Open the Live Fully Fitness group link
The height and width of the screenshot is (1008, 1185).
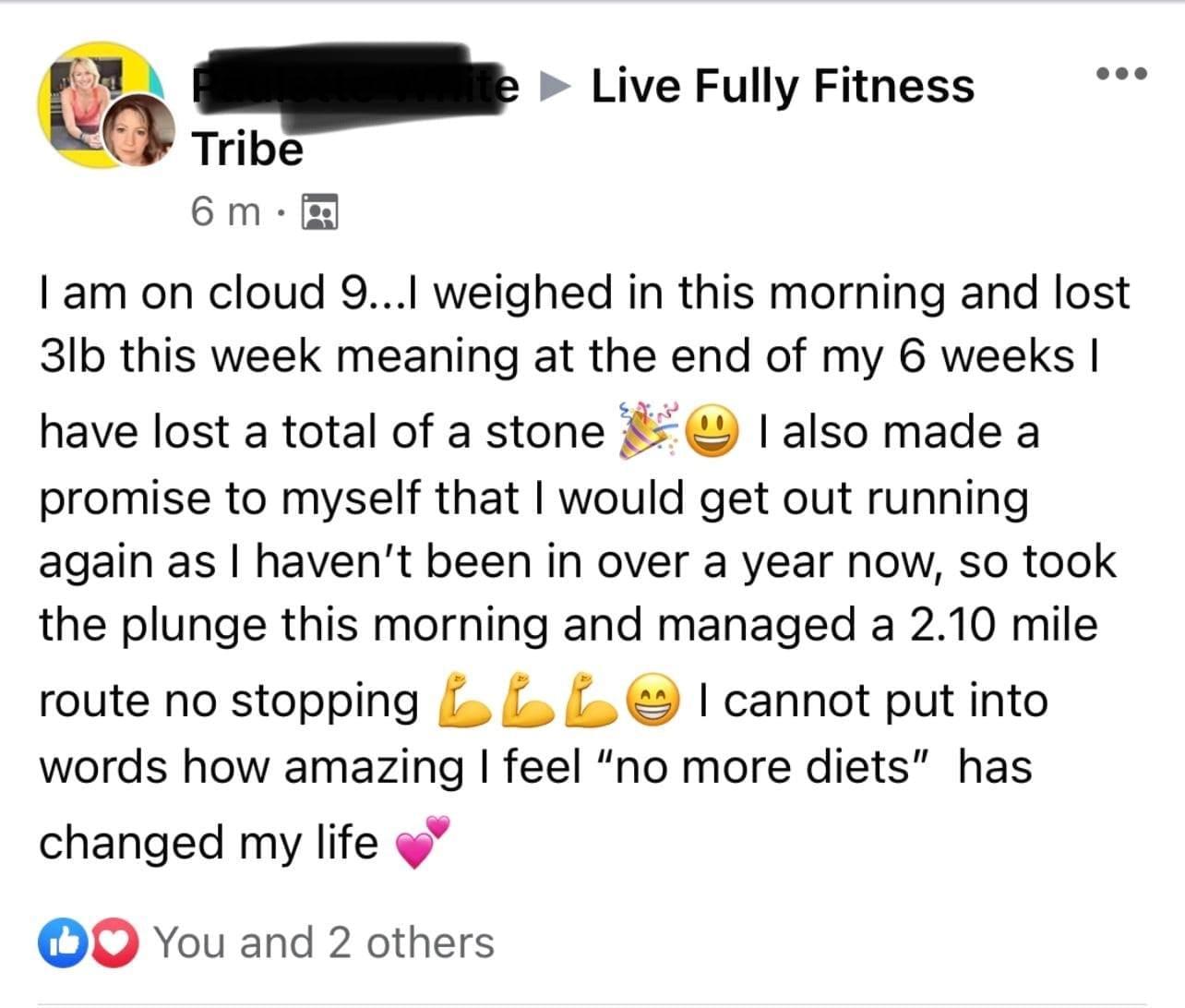click(782, 86)
